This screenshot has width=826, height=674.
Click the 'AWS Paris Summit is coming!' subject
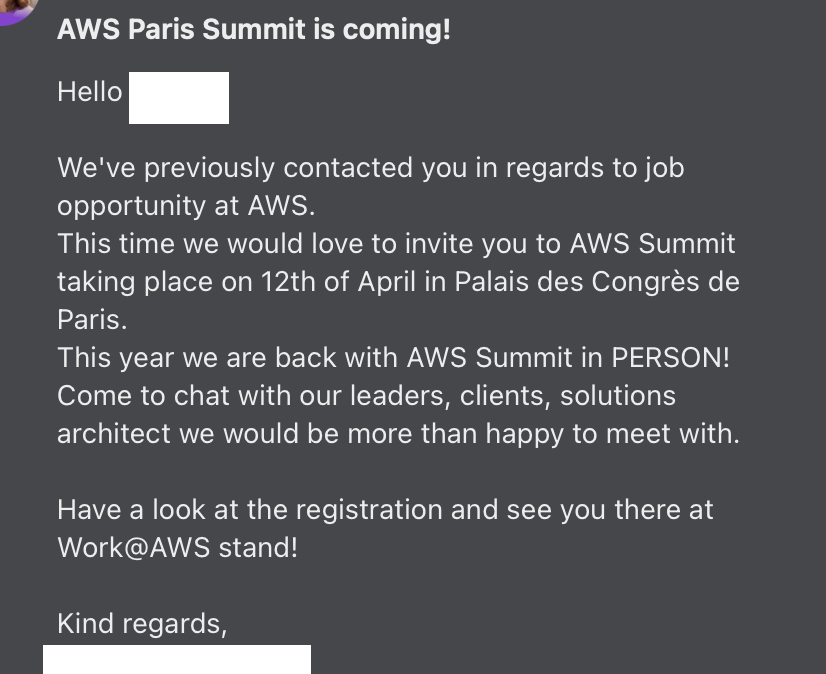pos(254,29)
